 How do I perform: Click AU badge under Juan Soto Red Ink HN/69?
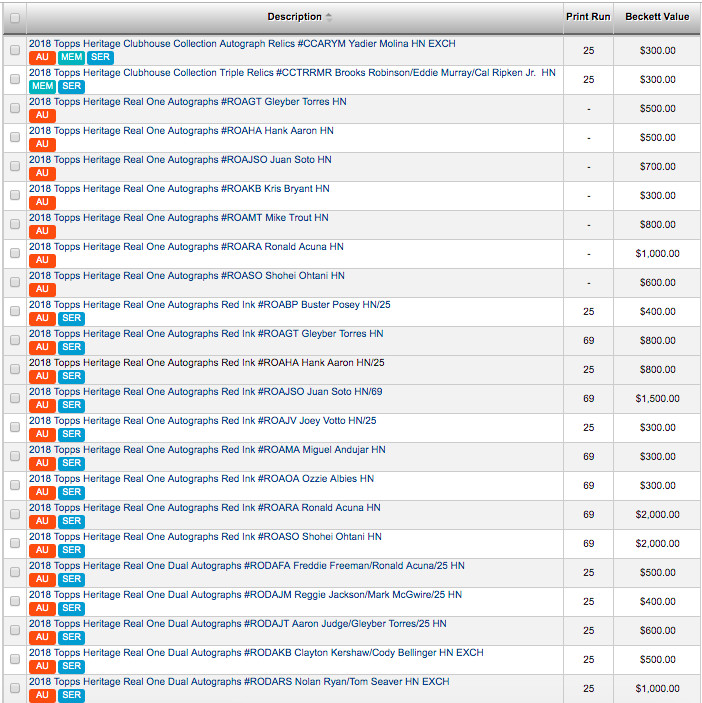42,405
